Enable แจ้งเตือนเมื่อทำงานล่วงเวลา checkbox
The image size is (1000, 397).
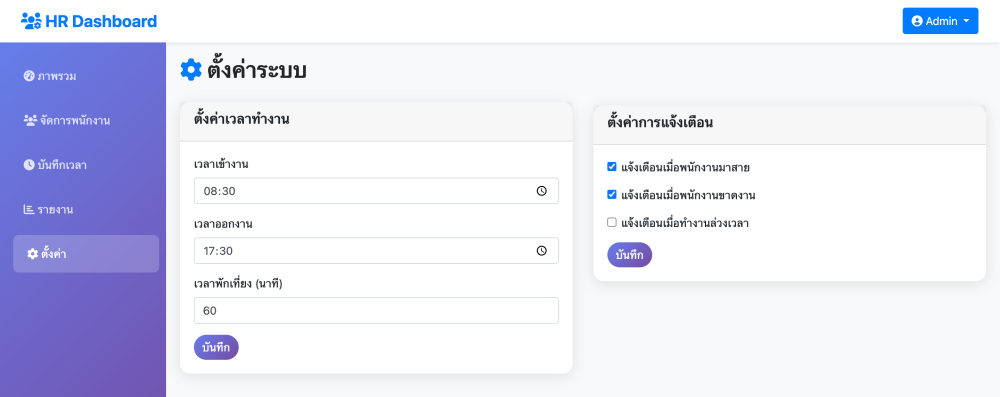(612, 223)
